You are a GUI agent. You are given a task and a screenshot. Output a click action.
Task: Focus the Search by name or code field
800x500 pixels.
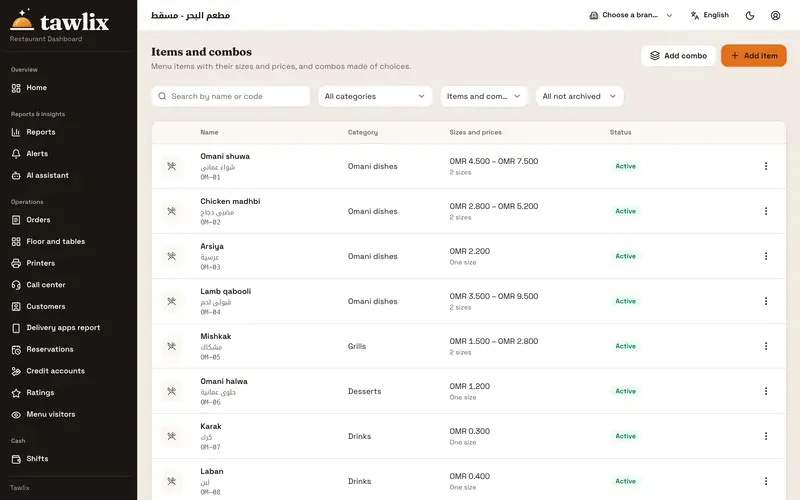coord(231,96)
